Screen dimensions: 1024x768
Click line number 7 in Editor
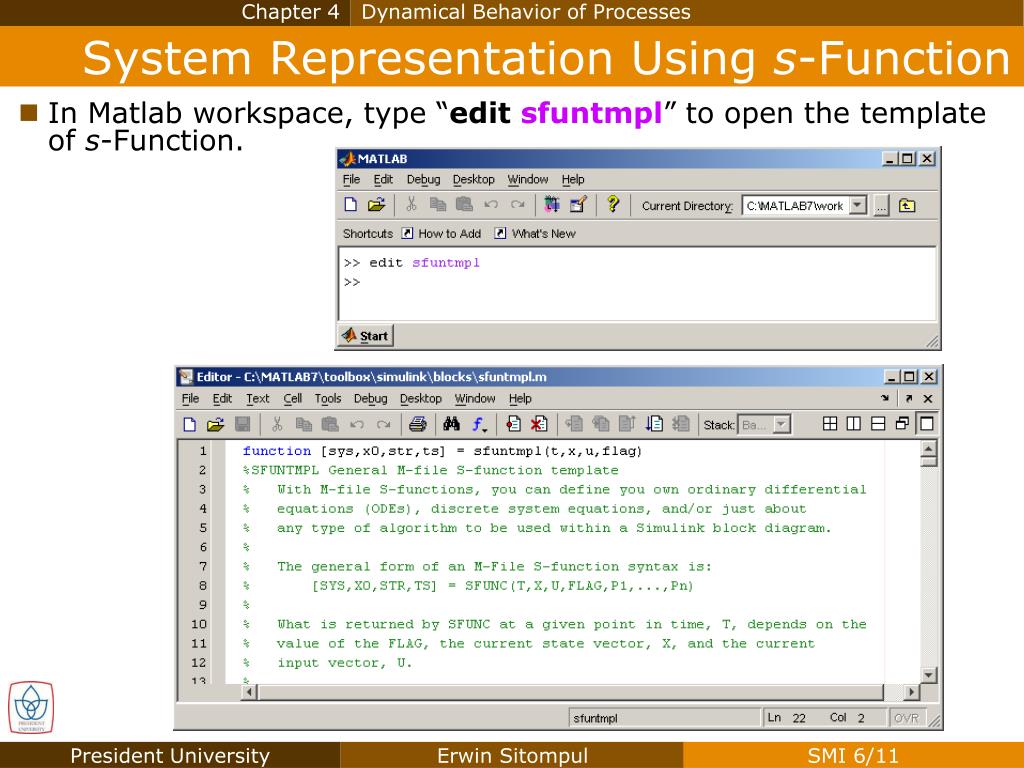pos(202,567)
